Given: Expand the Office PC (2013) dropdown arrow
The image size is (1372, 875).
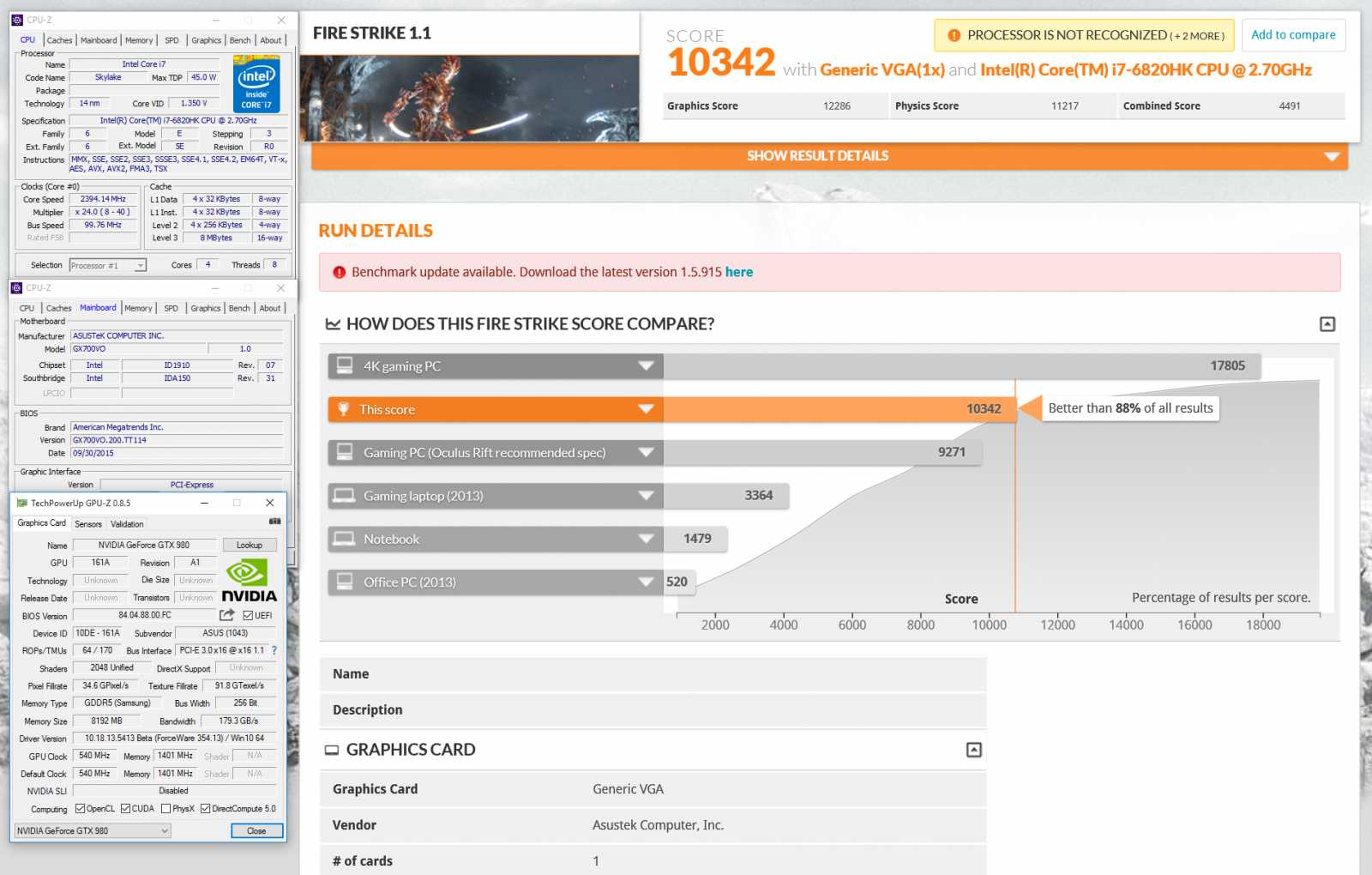Looking at the screenshot, I should coord(647,582).
